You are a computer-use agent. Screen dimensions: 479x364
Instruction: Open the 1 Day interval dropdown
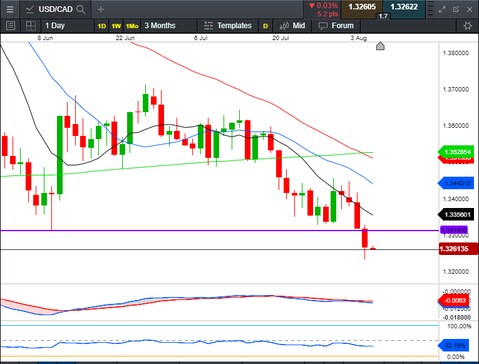55,26
